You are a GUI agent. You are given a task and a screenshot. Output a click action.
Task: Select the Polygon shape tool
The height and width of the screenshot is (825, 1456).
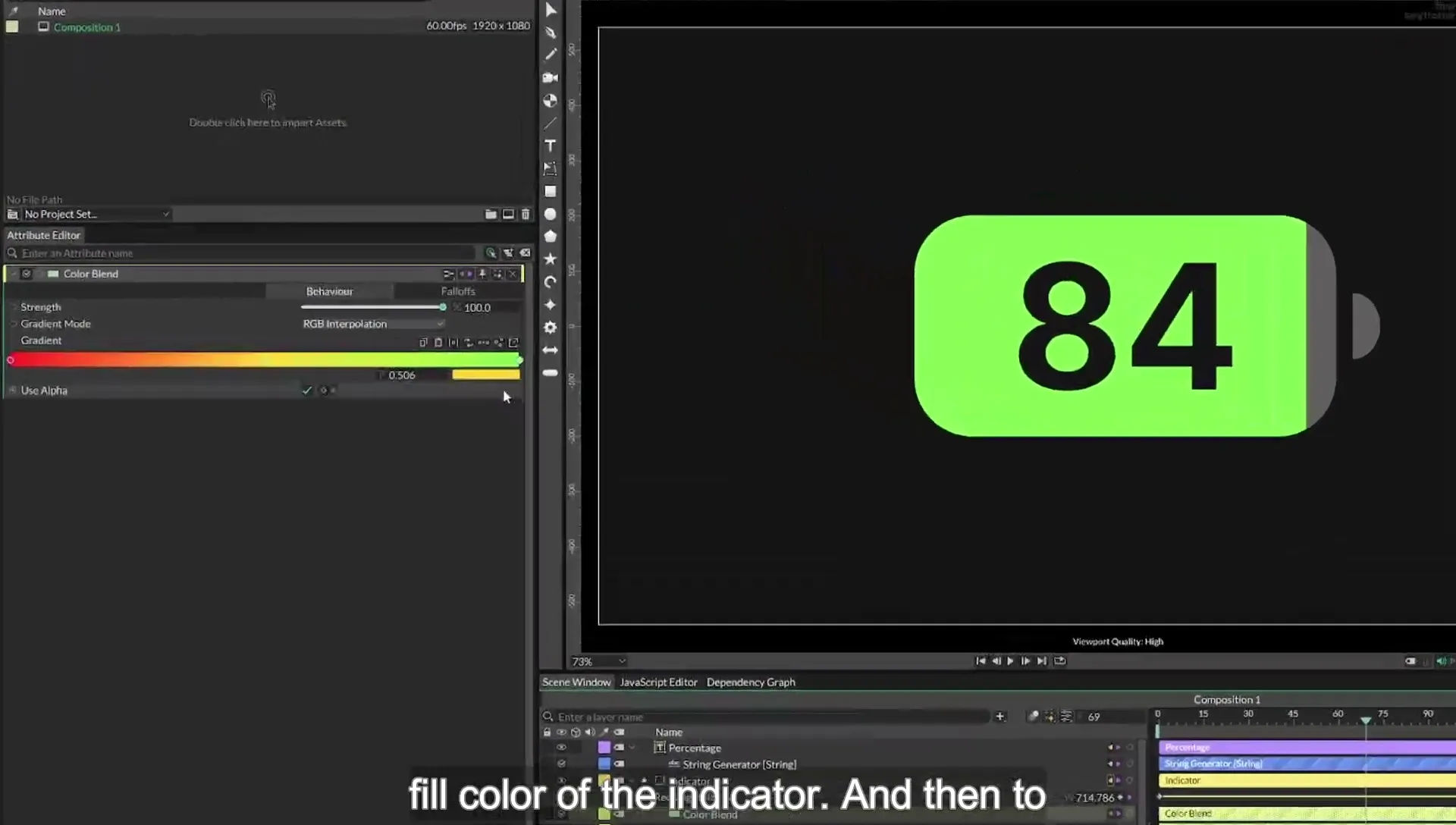[x=551, y=237]
